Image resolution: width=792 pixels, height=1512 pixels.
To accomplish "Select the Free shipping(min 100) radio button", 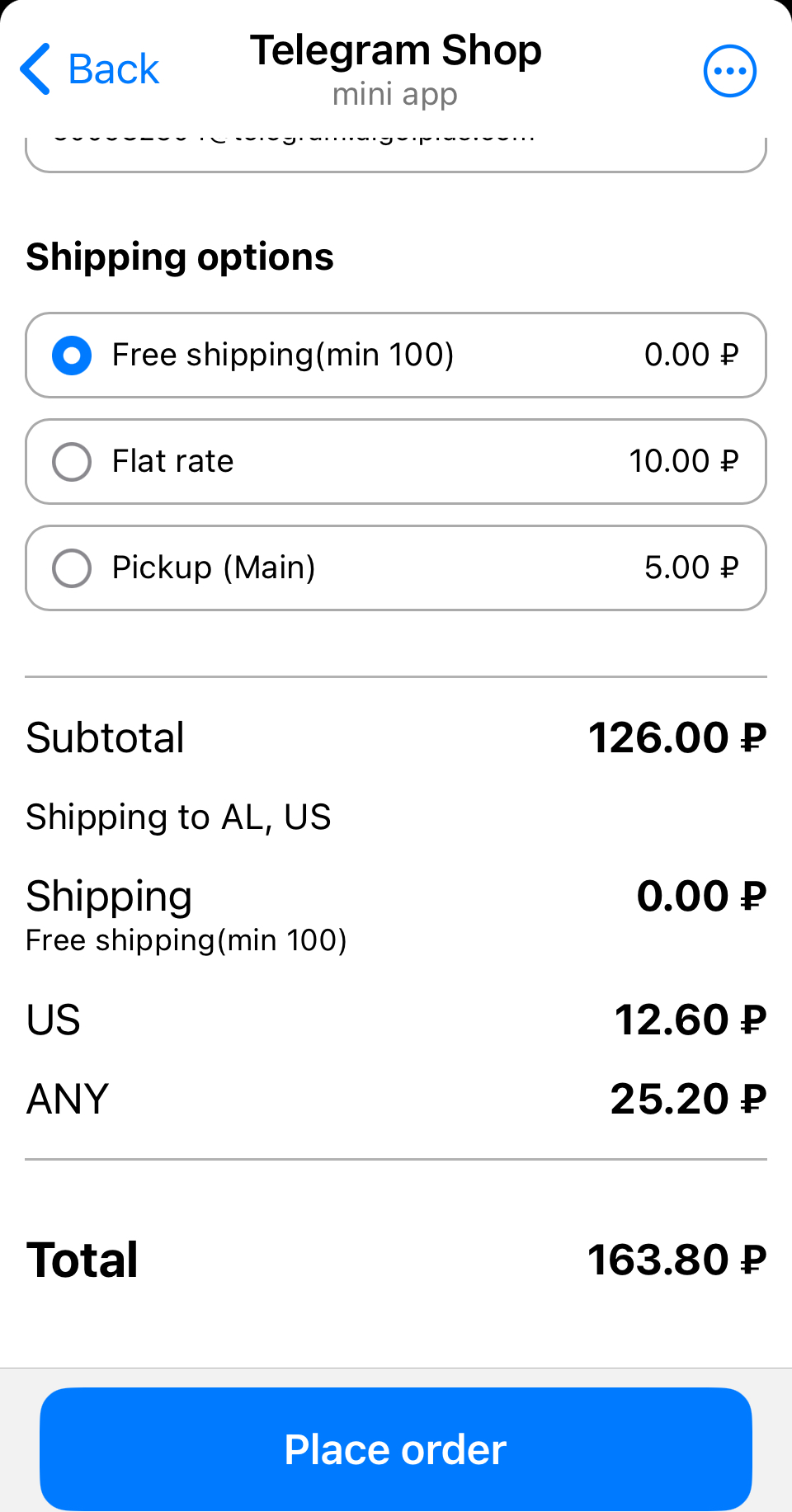I will (x=72, y=356).
